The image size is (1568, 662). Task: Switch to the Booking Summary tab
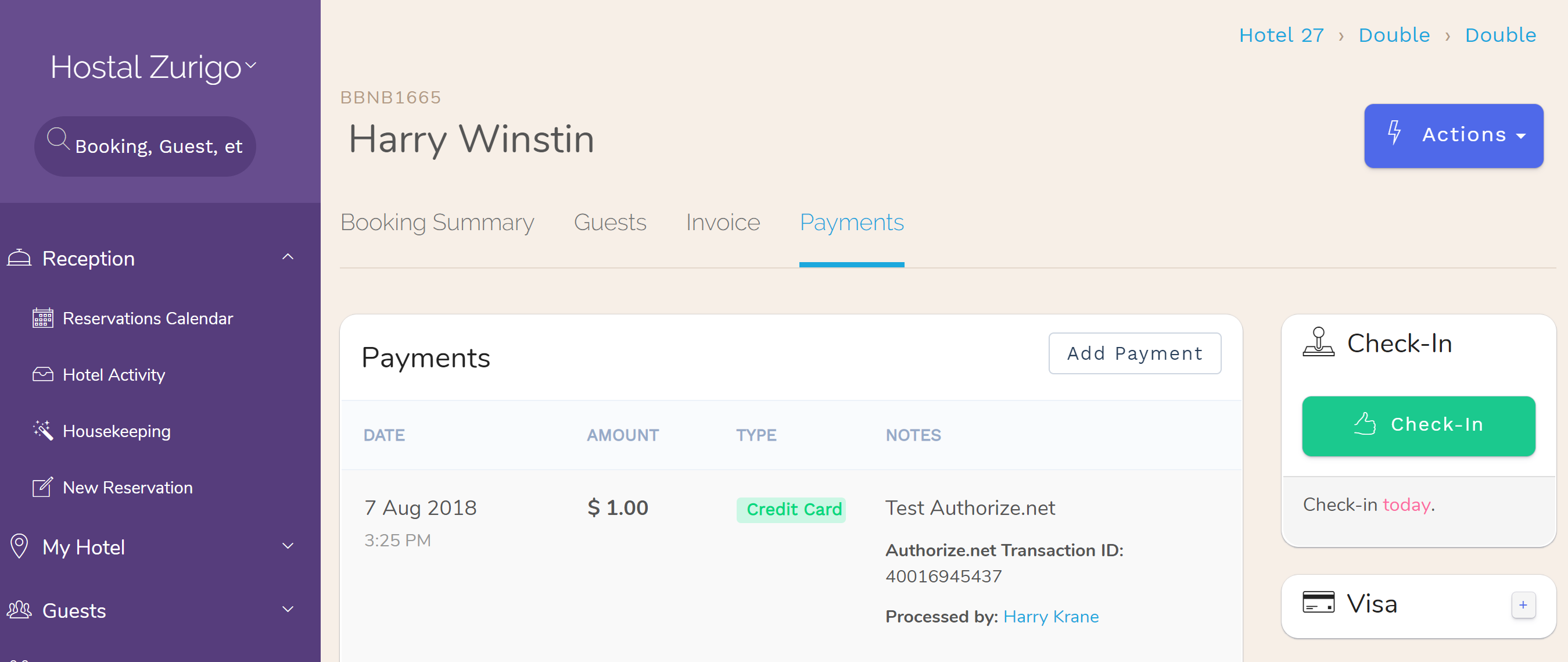pos(437,222)
